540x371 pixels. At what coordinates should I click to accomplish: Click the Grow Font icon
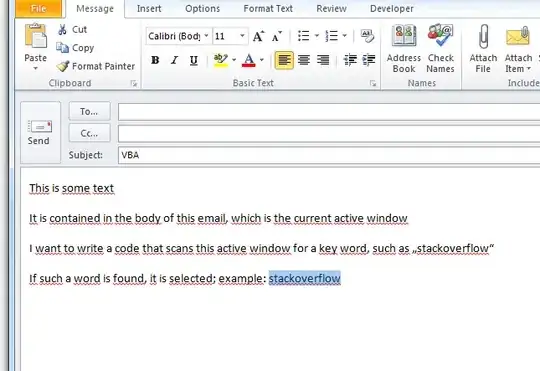[x=258, y=36]
